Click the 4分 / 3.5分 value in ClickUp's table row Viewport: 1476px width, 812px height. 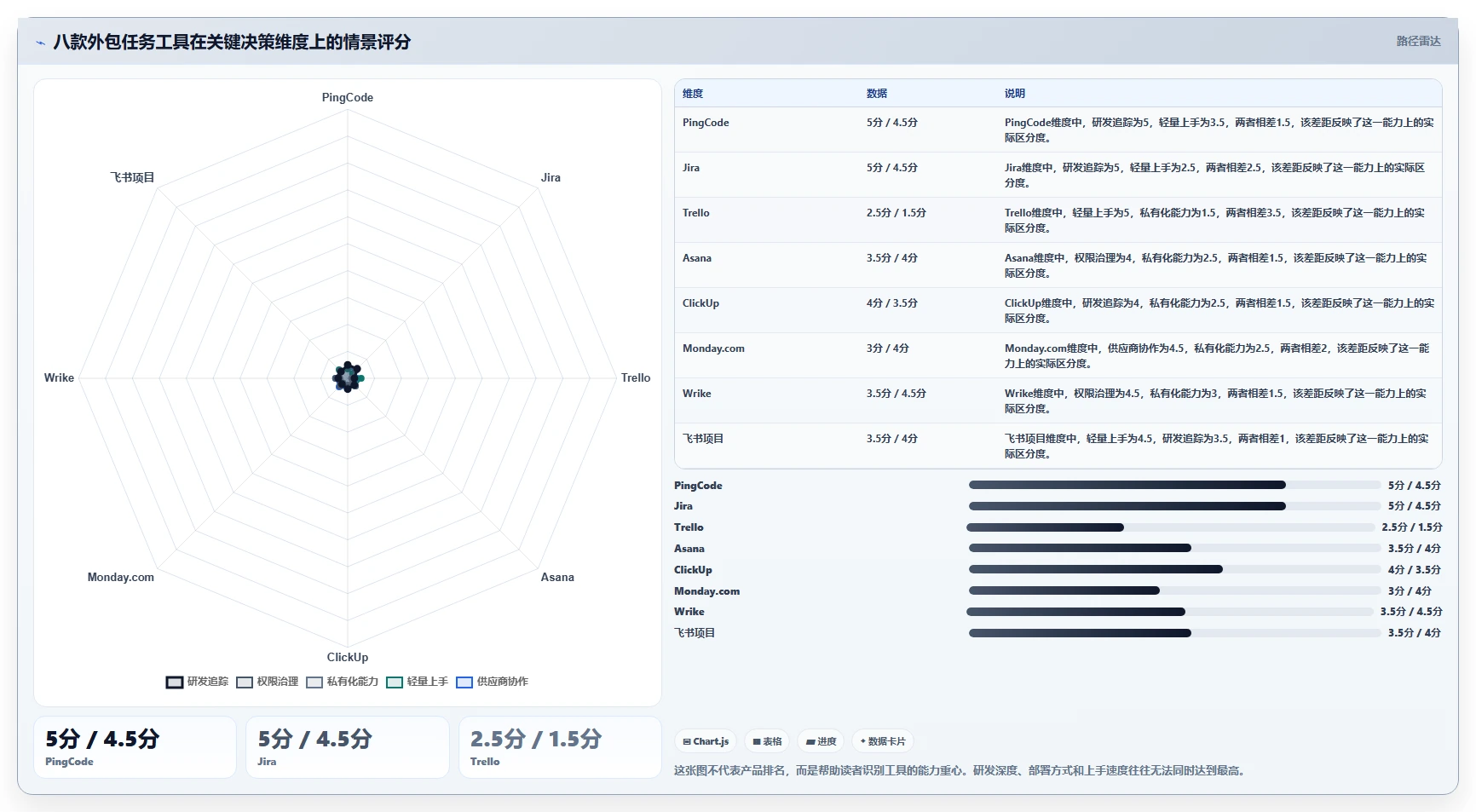891,303
